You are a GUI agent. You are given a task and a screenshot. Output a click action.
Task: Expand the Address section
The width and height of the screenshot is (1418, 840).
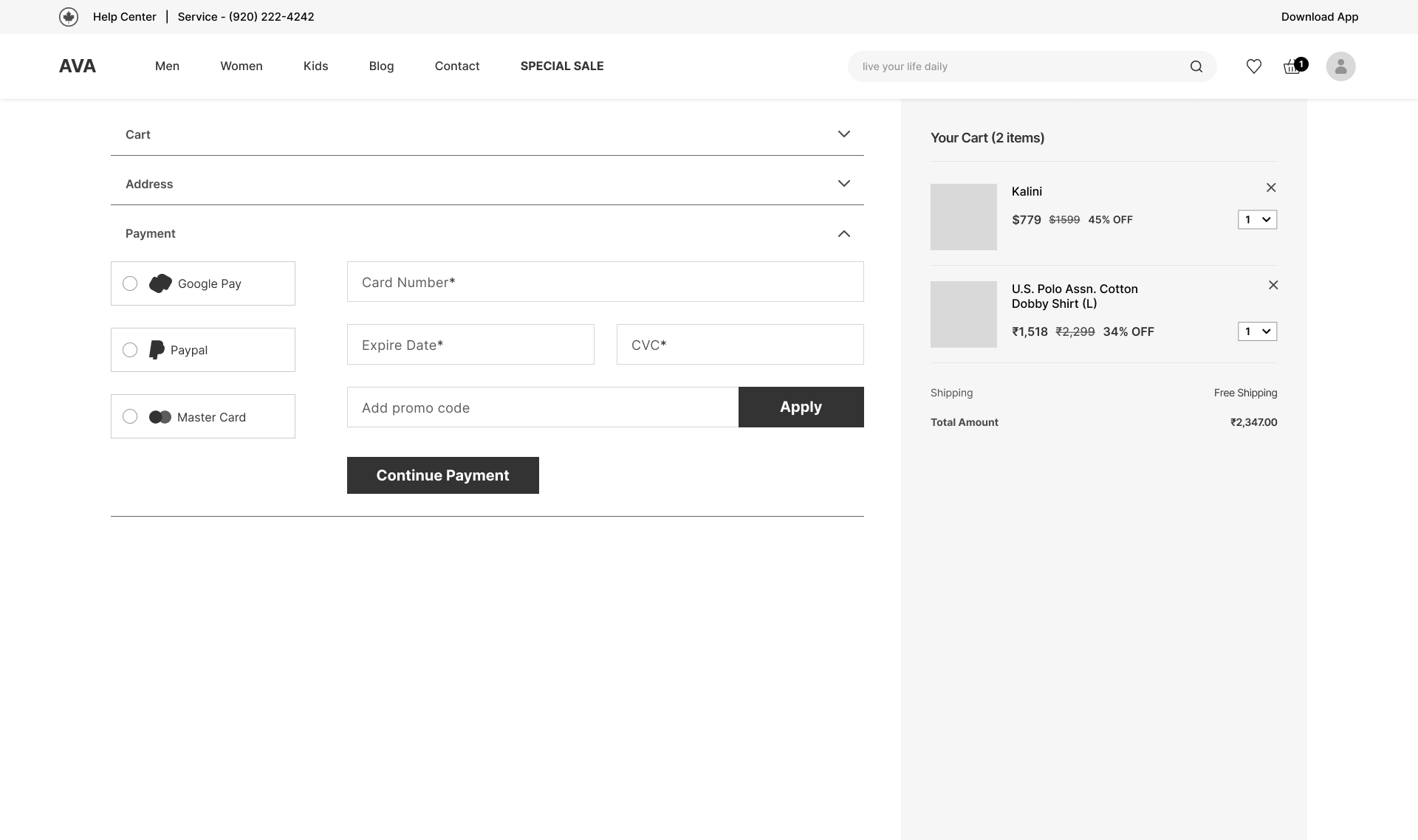tap(844, 184)
